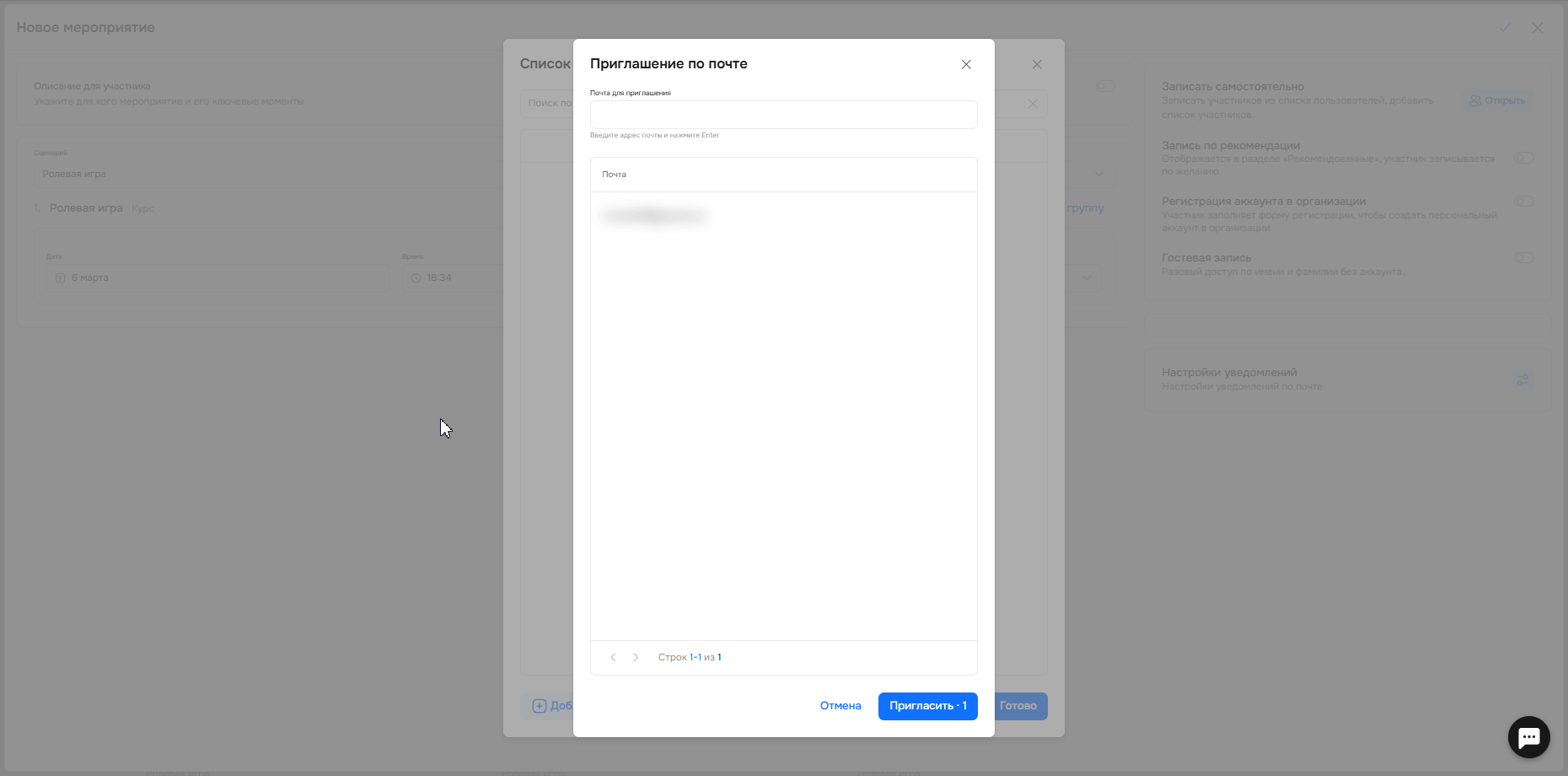Expand the "Сценарий" dropdown chevron
1568x776 pixels.
pos(1099,175)
